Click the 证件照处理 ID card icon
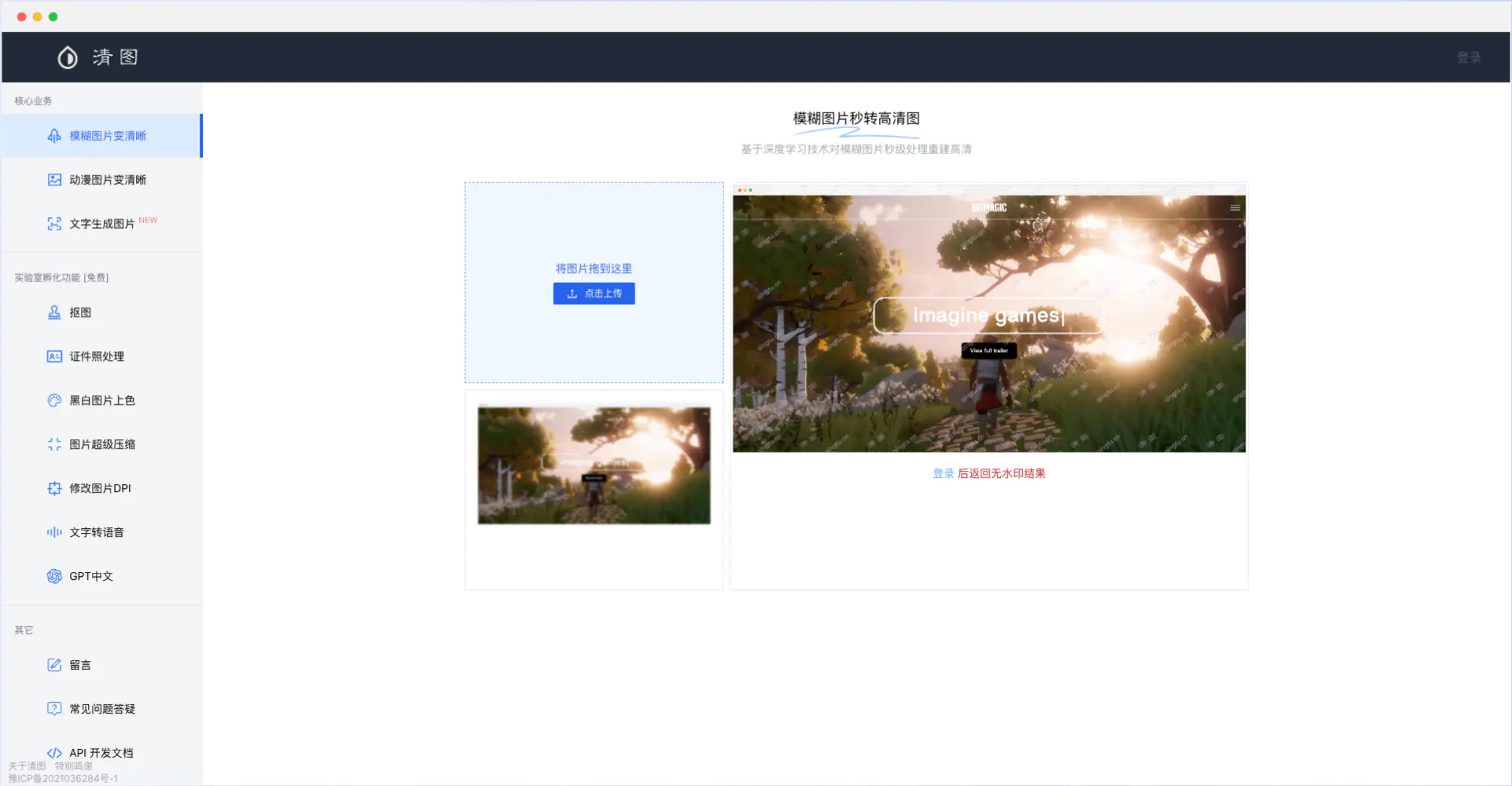 (x=54, y=356)
